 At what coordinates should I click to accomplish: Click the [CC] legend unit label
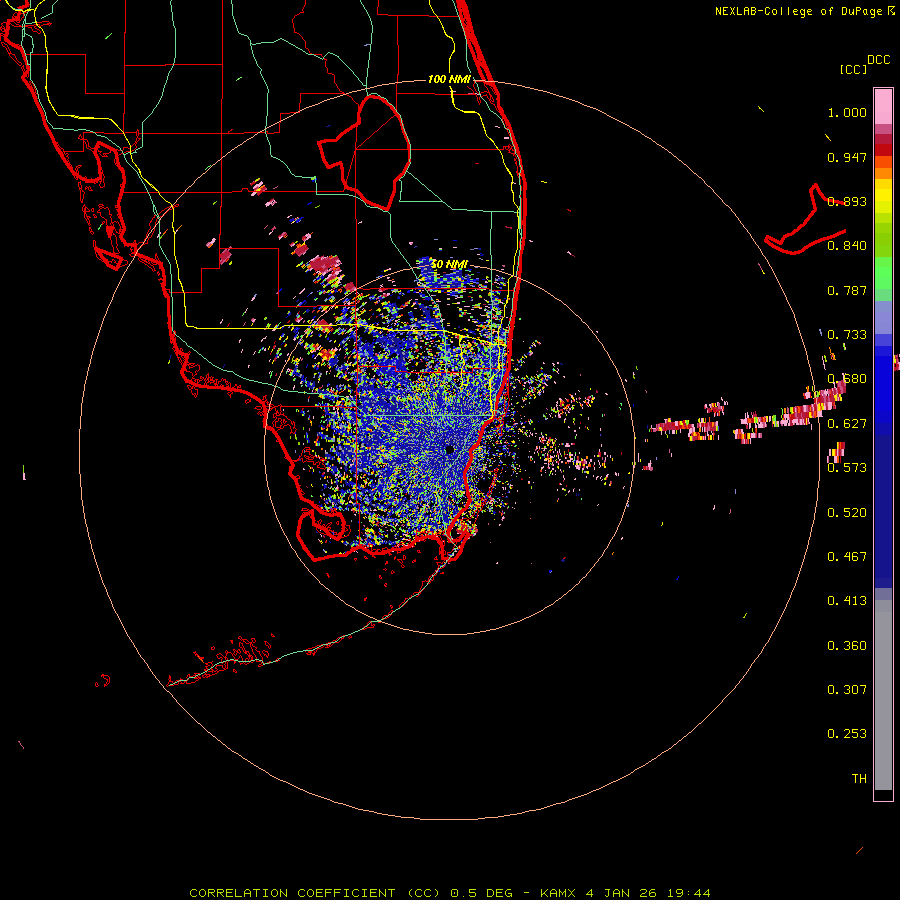(853, 70)
